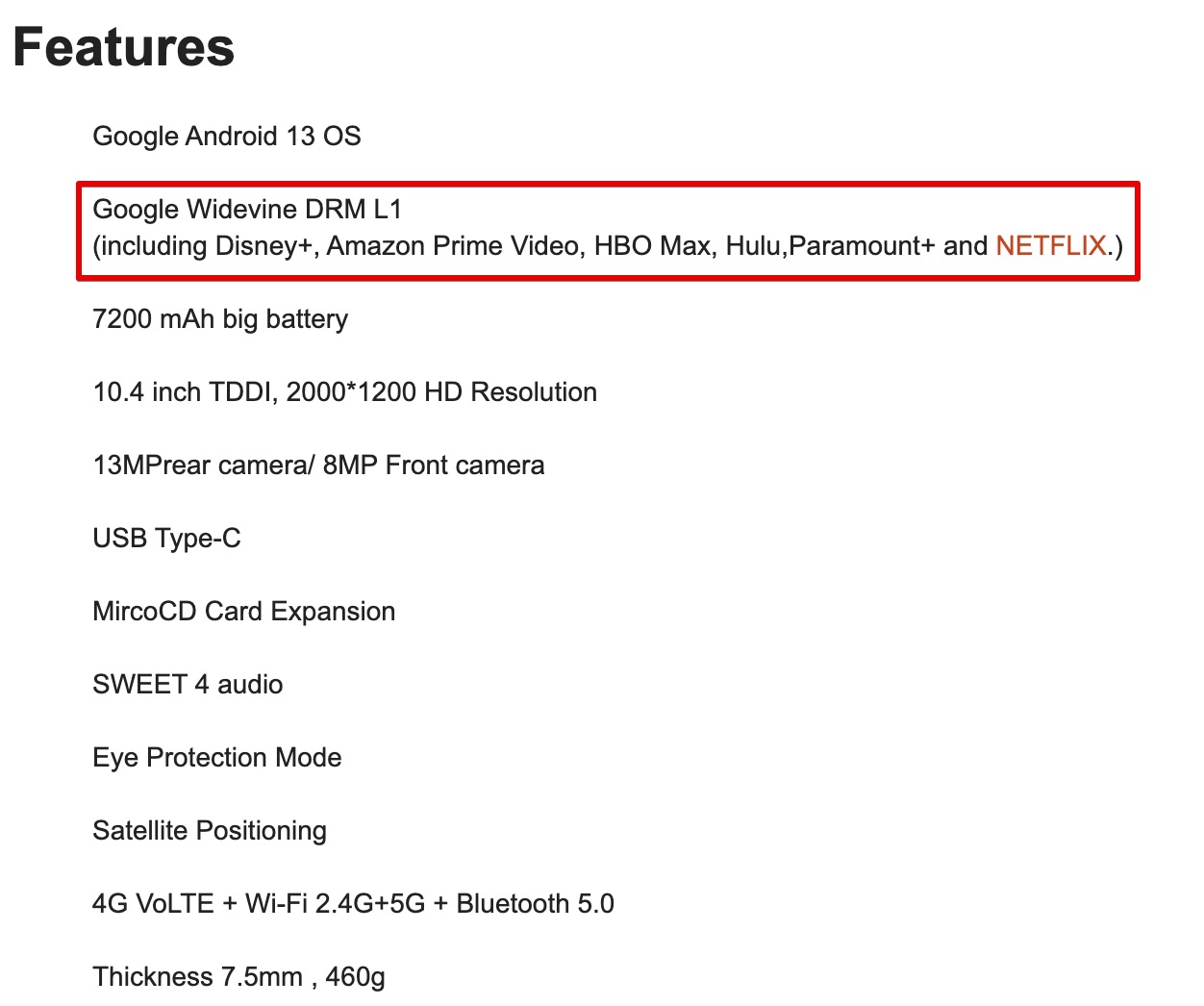Click the red NETFLIX link
The height and width of the screenshot is (1006, 1204).
[x=1050, y=246]
